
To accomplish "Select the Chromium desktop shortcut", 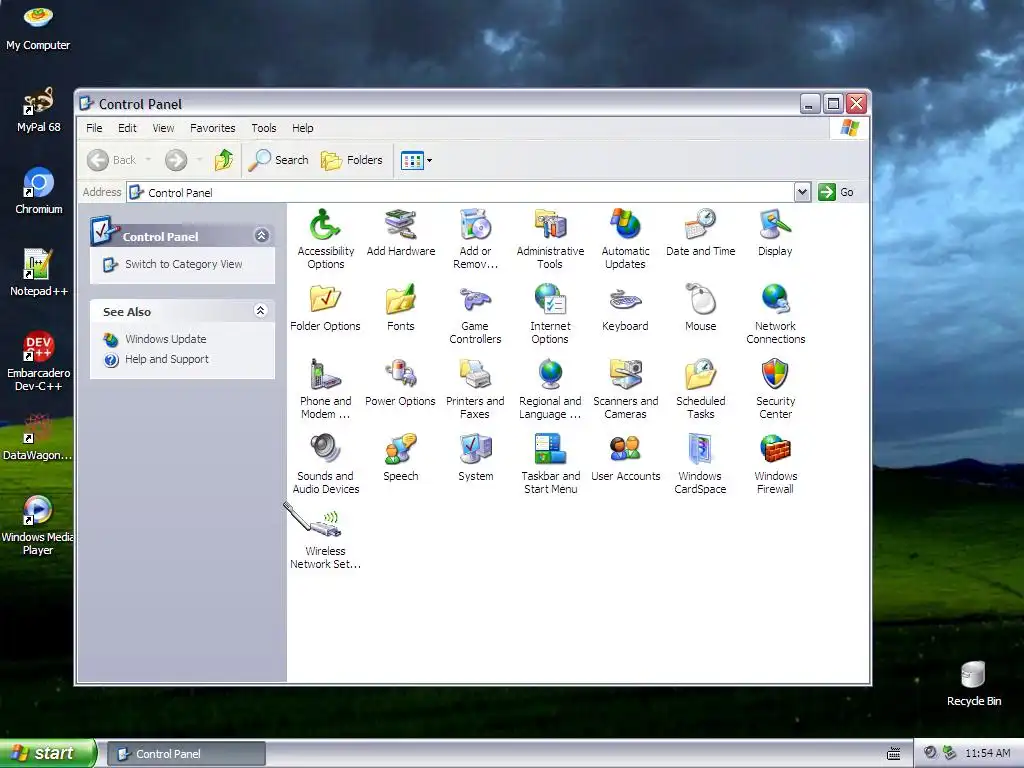I will point(39,191).
